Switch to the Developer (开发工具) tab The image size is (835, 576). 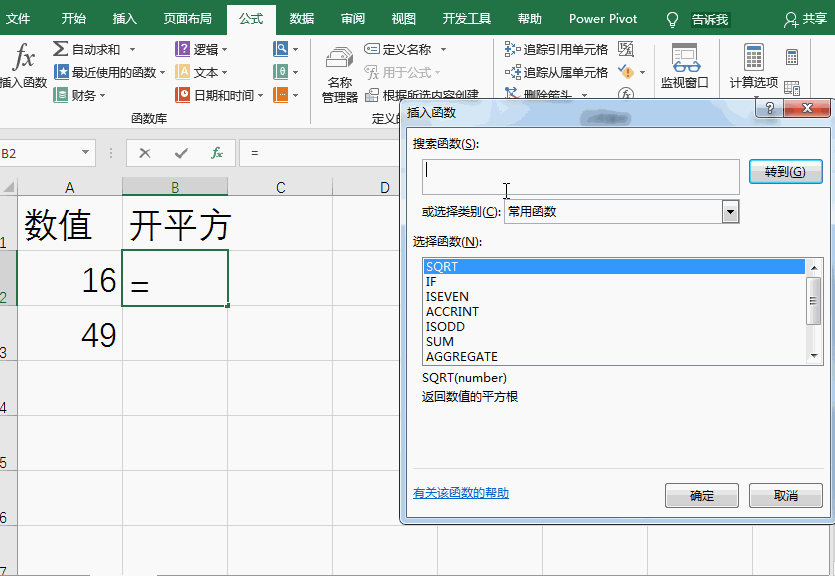tap(466, 19)
